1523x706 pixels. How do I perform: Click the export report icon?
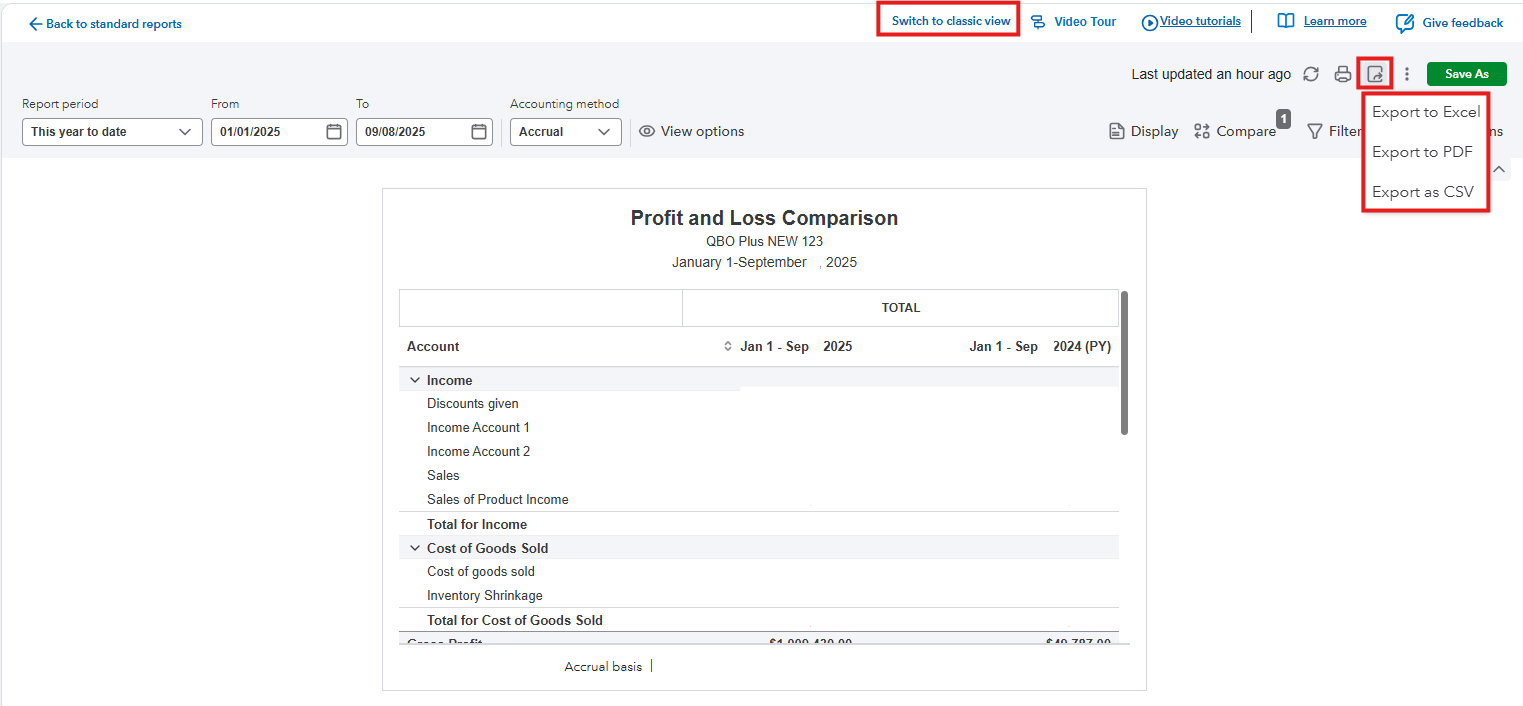(x=1376, y=74)
